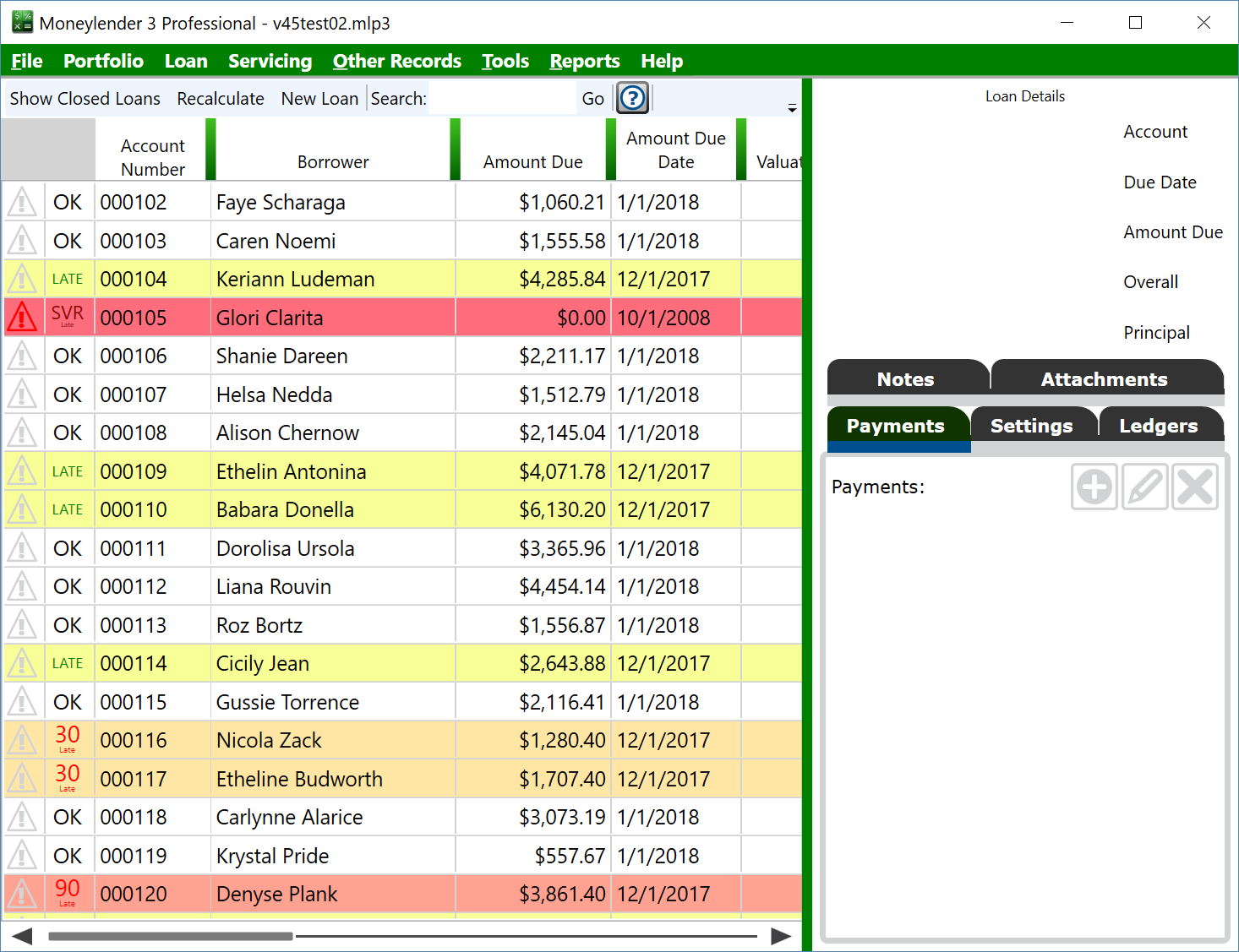The height and width of the screenshot is (952, 1239).
Task: Switch to the Notes tab
Action: [907, 378]
